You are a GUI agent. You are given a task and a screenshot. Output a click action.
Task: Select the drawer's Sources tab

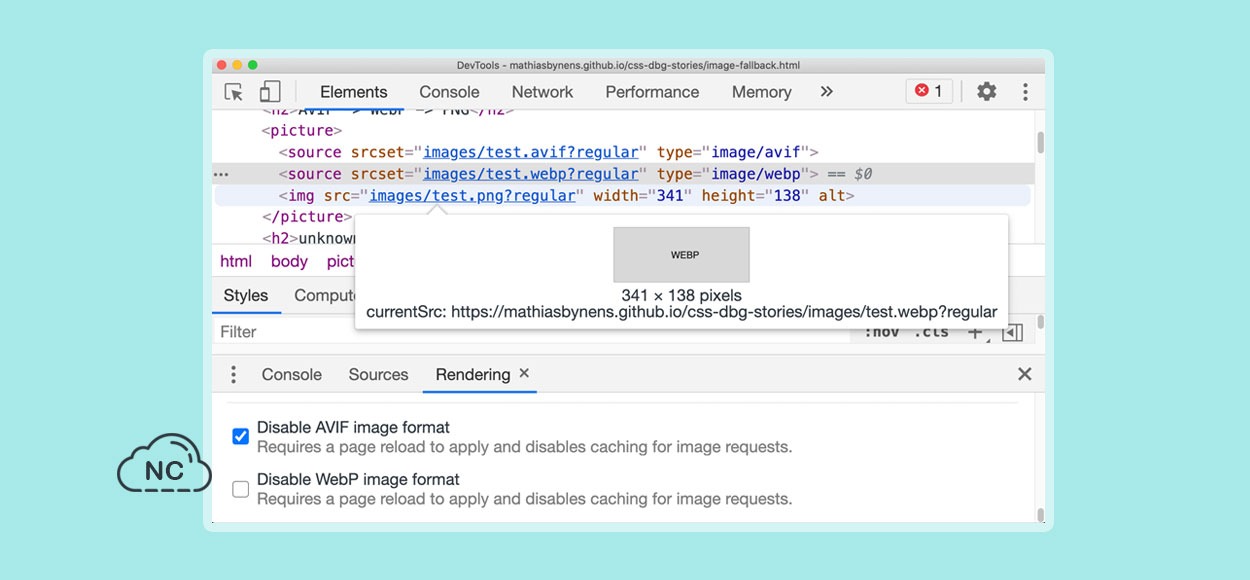378,374
